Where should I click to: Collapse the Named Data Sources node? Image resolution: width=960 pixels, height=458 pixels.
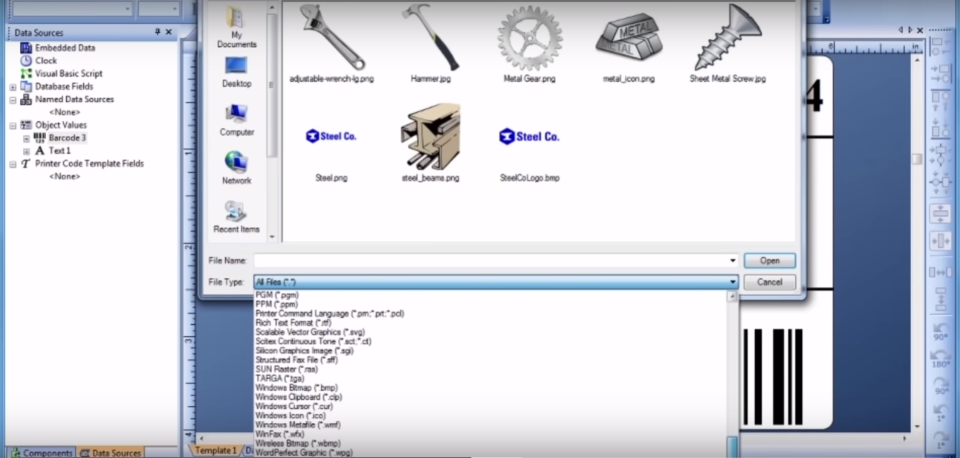[x=13, y=100]
